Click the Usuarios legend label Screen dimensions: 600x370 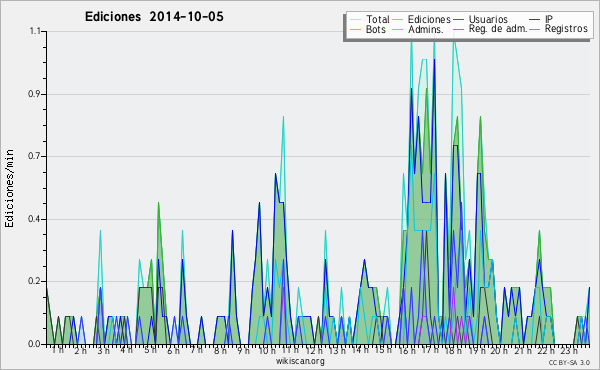[488, 19]
